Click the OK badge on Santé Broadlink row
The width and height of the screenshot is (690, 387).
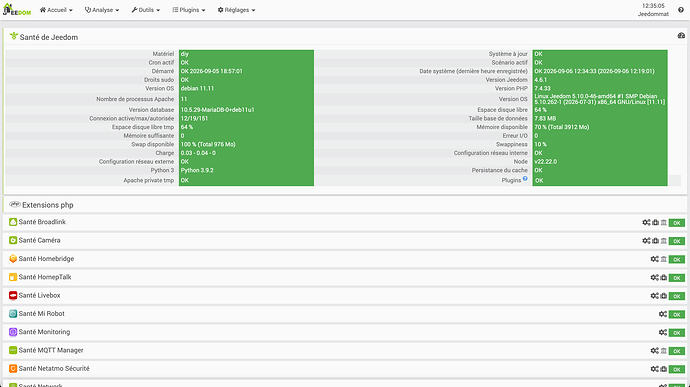click(677, 223)
